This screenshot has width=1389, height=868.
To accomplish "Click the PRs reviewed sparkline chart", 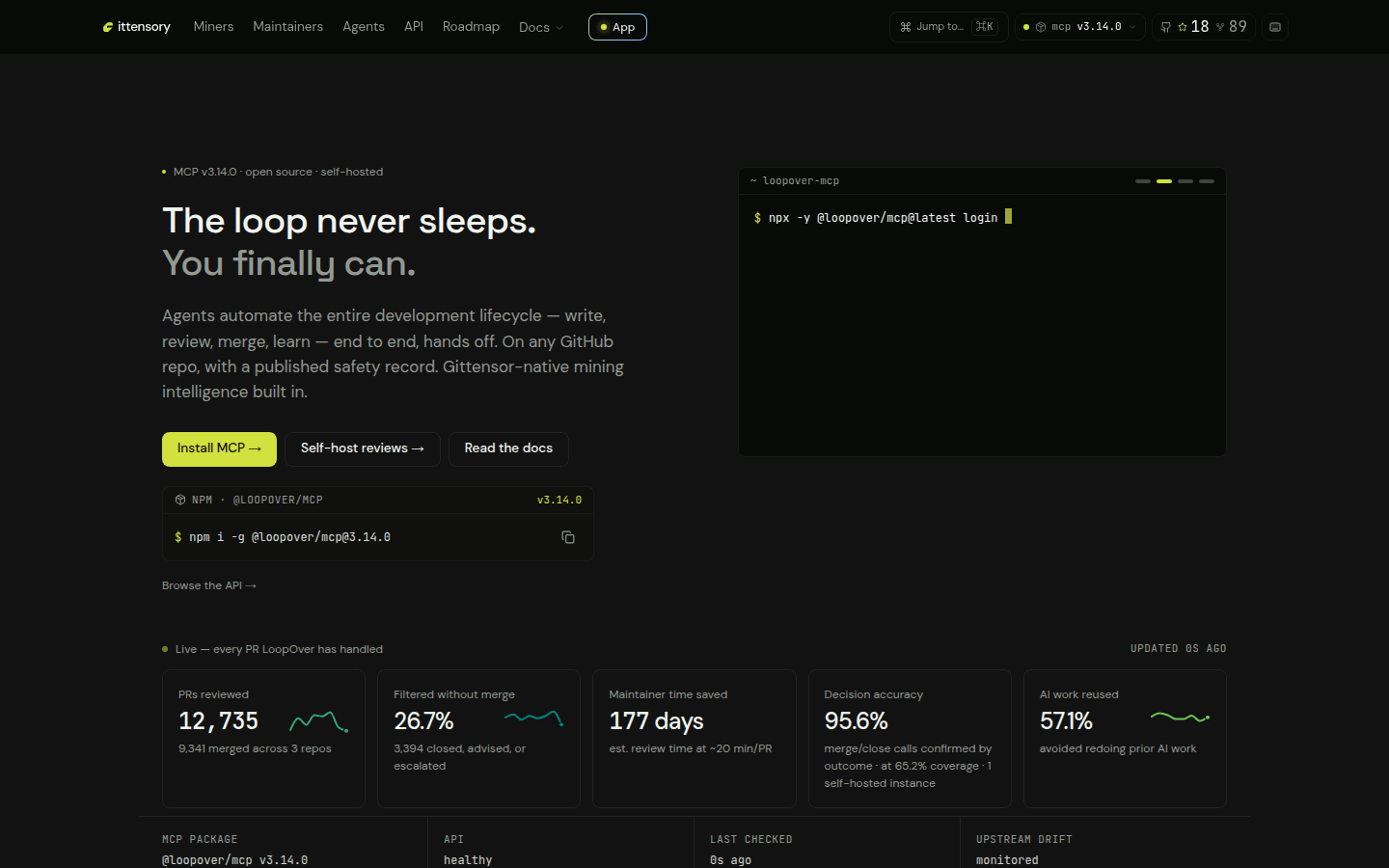I will 319,721.
